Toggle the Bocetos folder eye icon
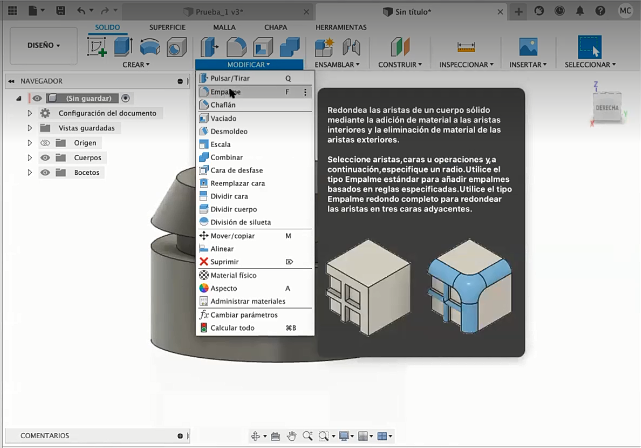This screenshot has height=448, width=641. click(44, 172)
